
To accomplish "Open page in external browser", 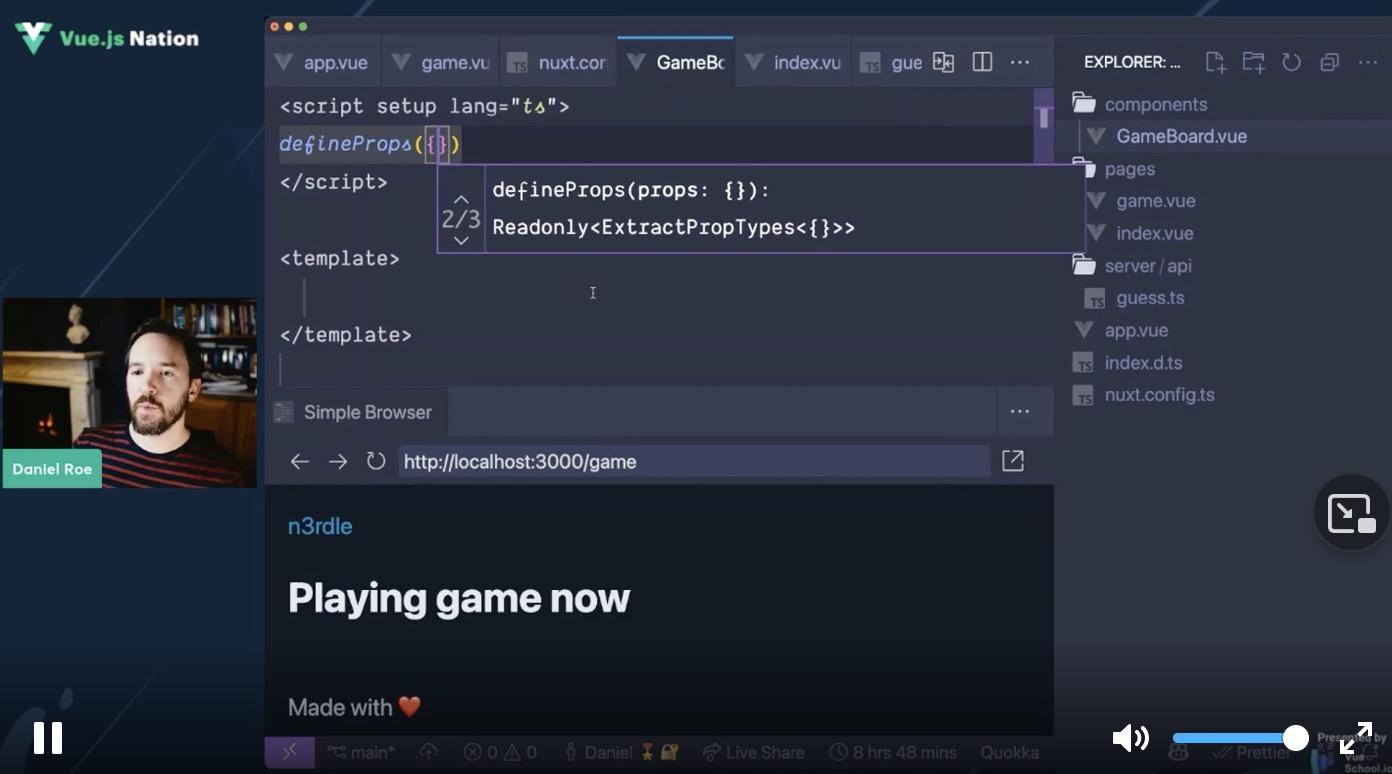I will (1012, 461).
